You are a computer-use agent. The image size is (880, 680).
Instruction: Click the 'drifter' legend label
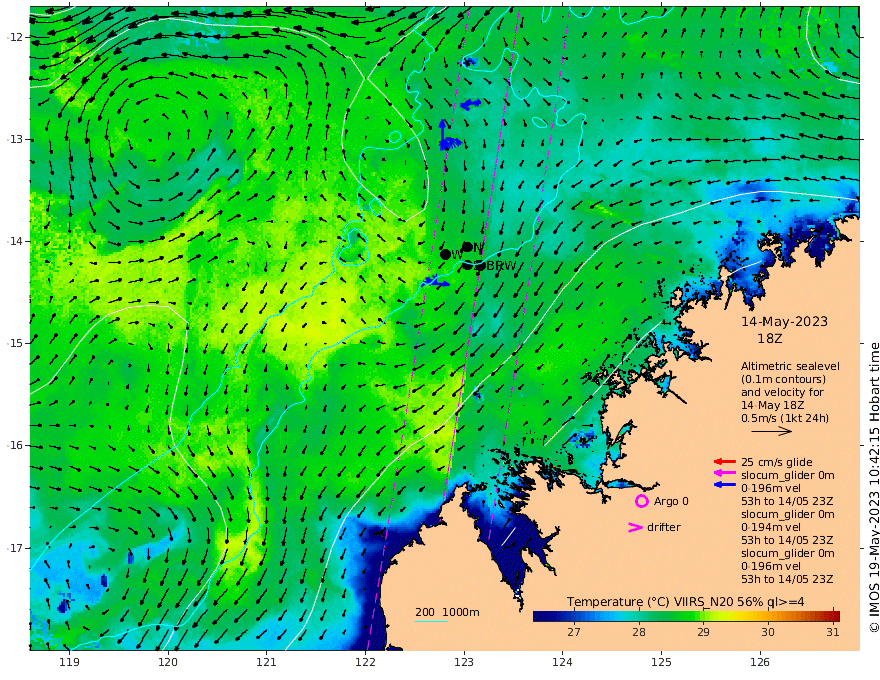pos(664,527)
